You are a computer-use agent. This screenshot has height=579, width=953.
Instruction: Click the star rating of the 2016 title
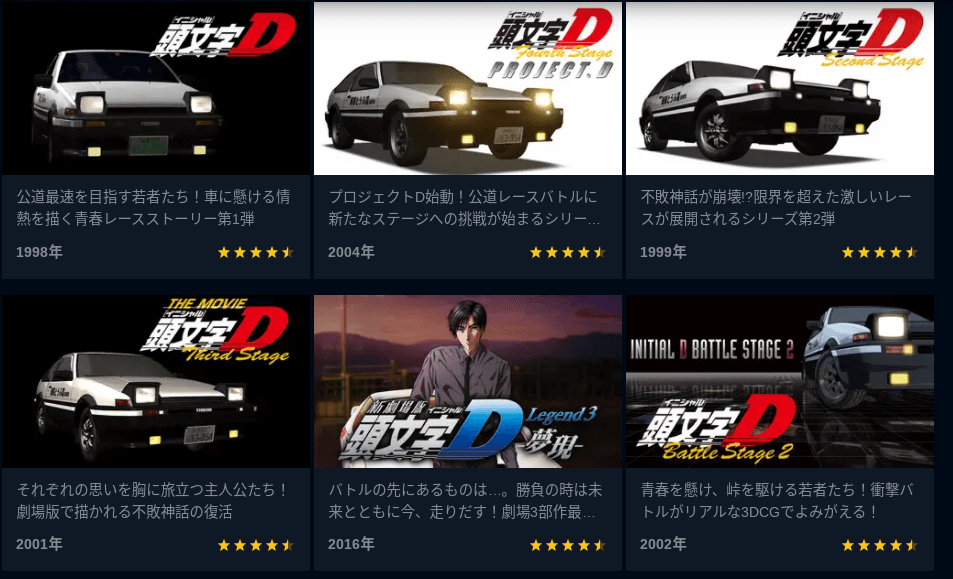[568, 545]
